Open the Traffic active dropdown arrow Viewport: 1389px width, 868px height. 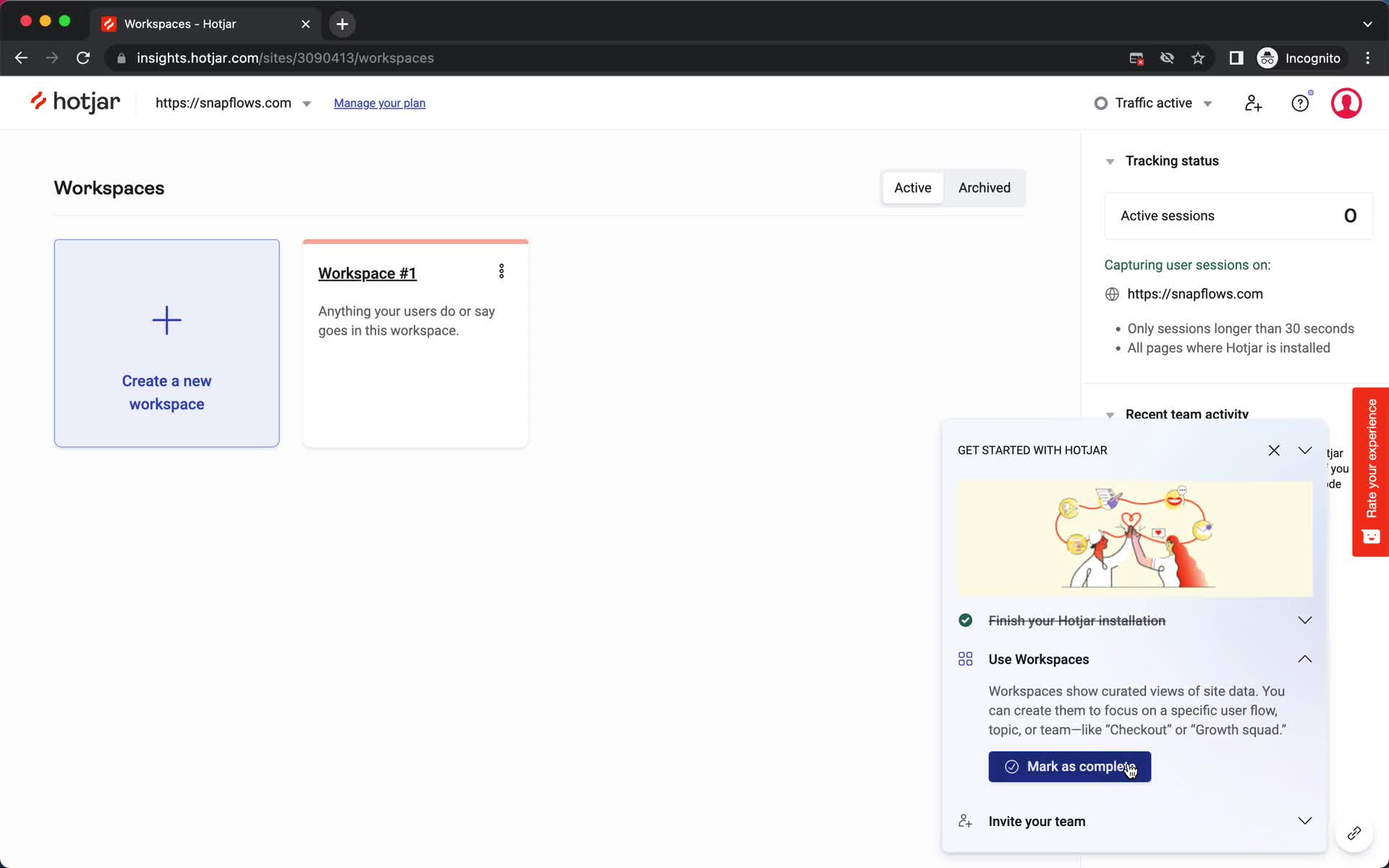[x=1207, y=104]
